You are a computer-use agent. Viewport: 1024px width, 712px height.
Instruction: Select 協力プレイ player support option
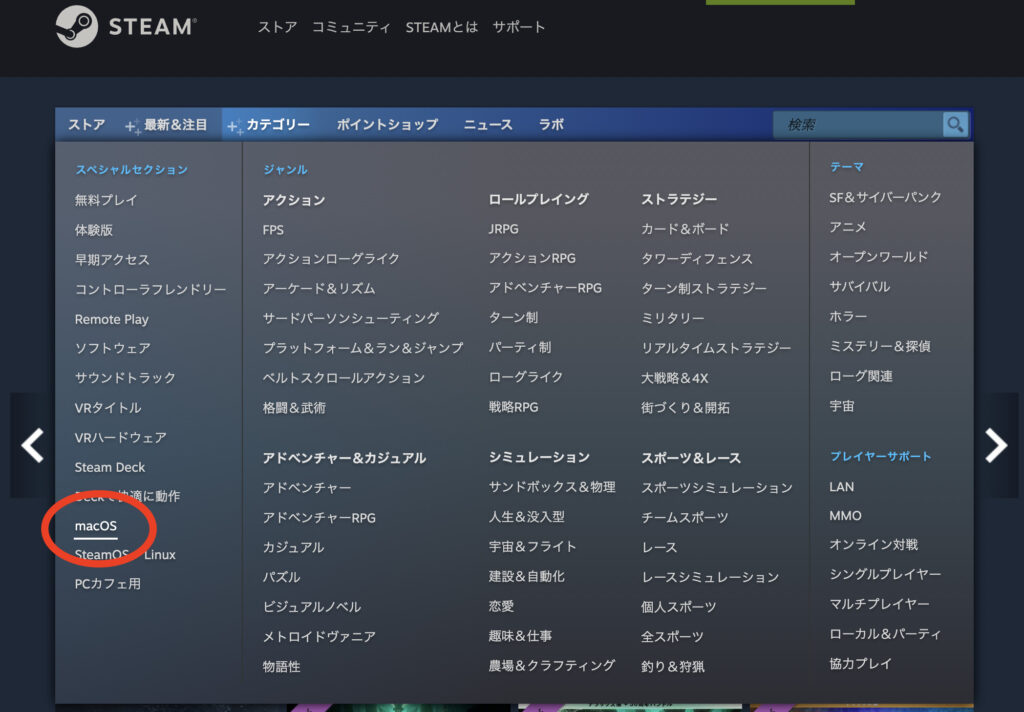coord(860,664)
